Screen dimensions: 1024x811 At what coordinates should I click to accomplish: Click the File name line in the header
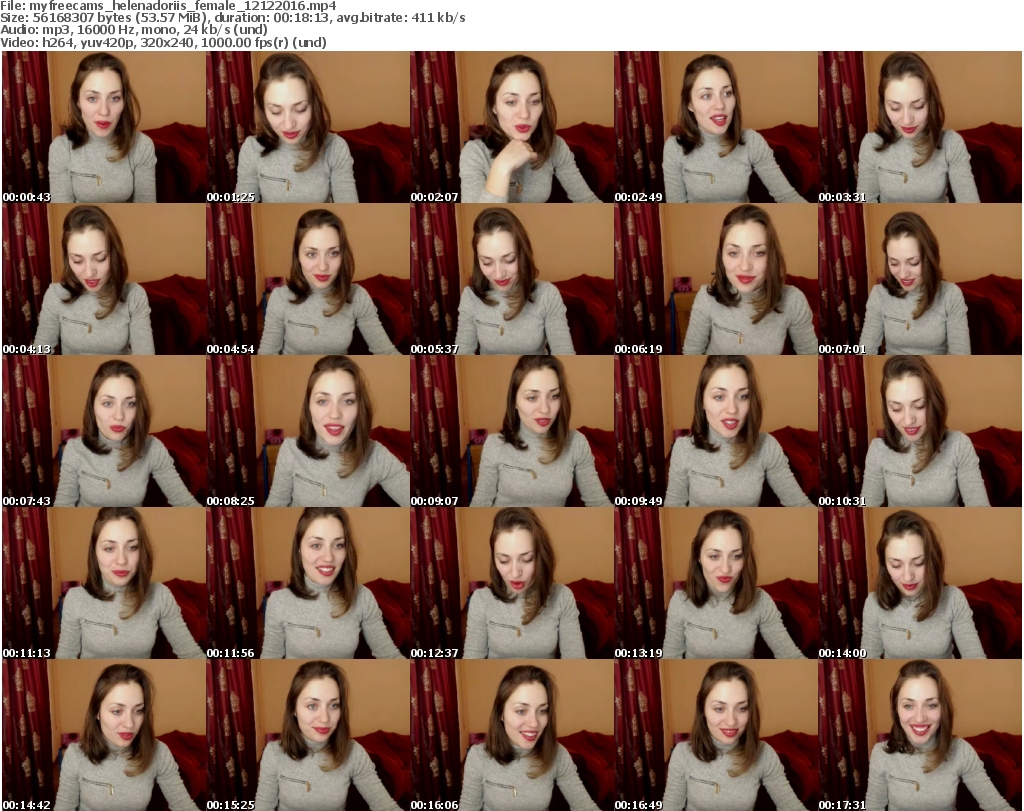pos(168,6)
